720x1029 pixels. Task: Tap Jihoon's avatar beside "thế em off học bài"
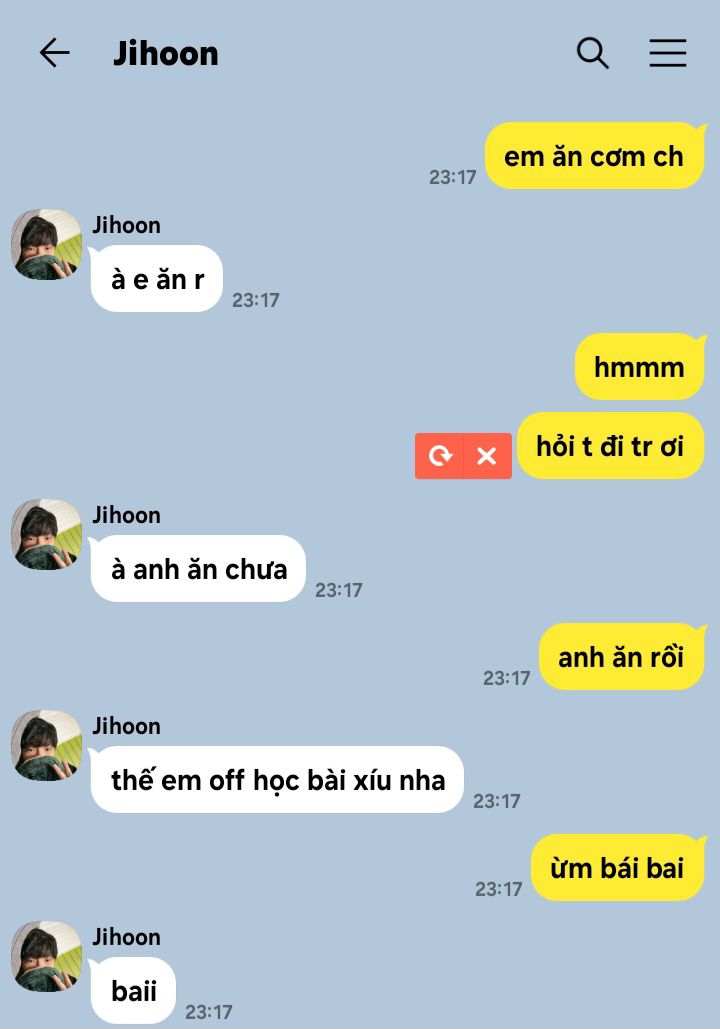point(47,745)
